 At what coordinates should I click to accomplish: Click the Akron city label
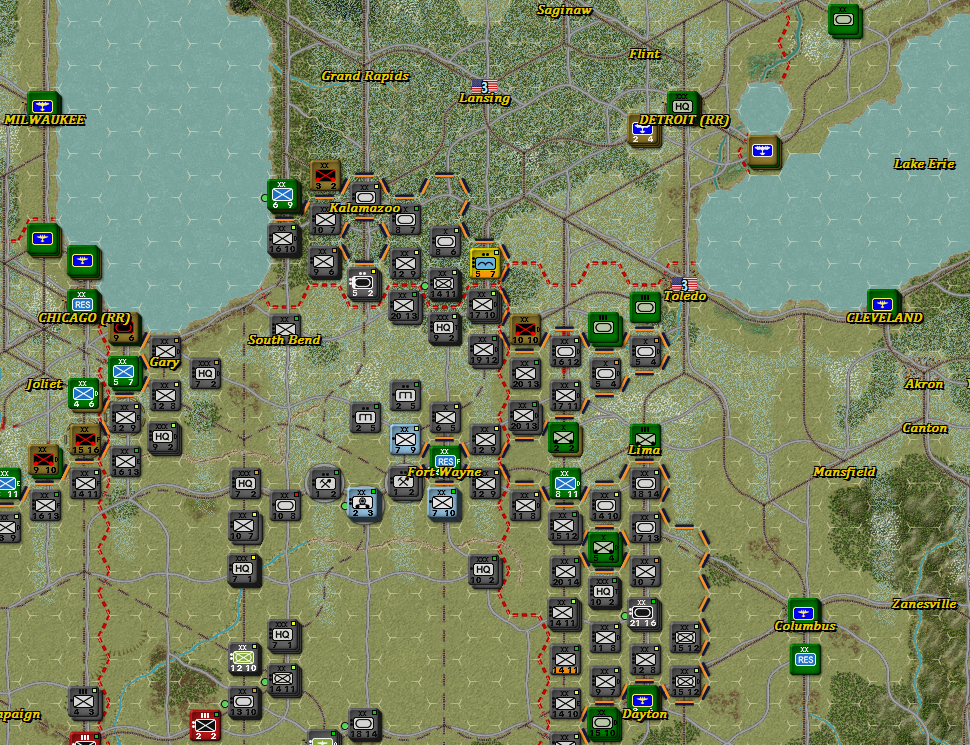(x=924, y=384)
